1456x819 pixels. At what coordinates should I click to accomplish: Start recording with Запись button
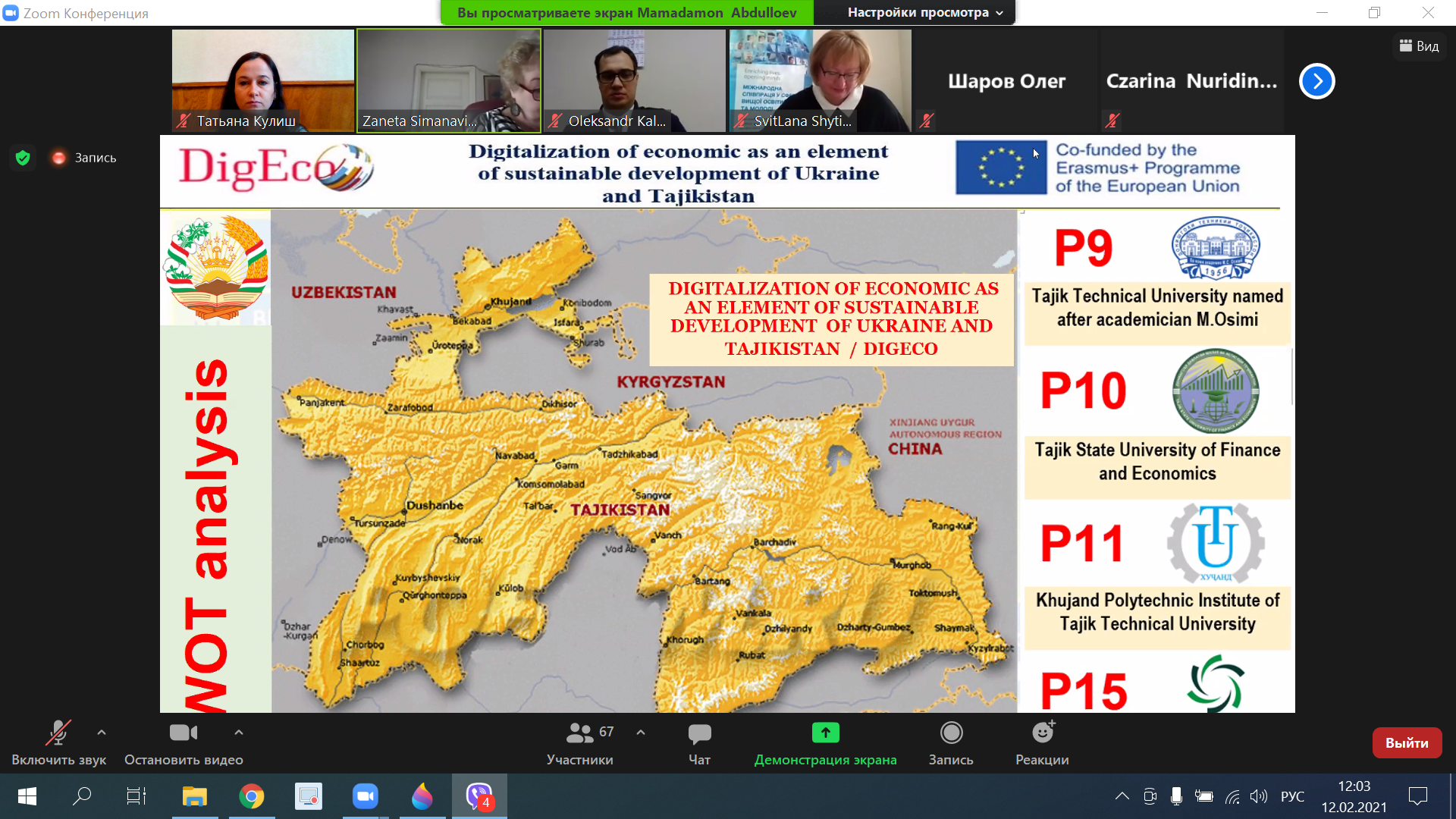950,742
